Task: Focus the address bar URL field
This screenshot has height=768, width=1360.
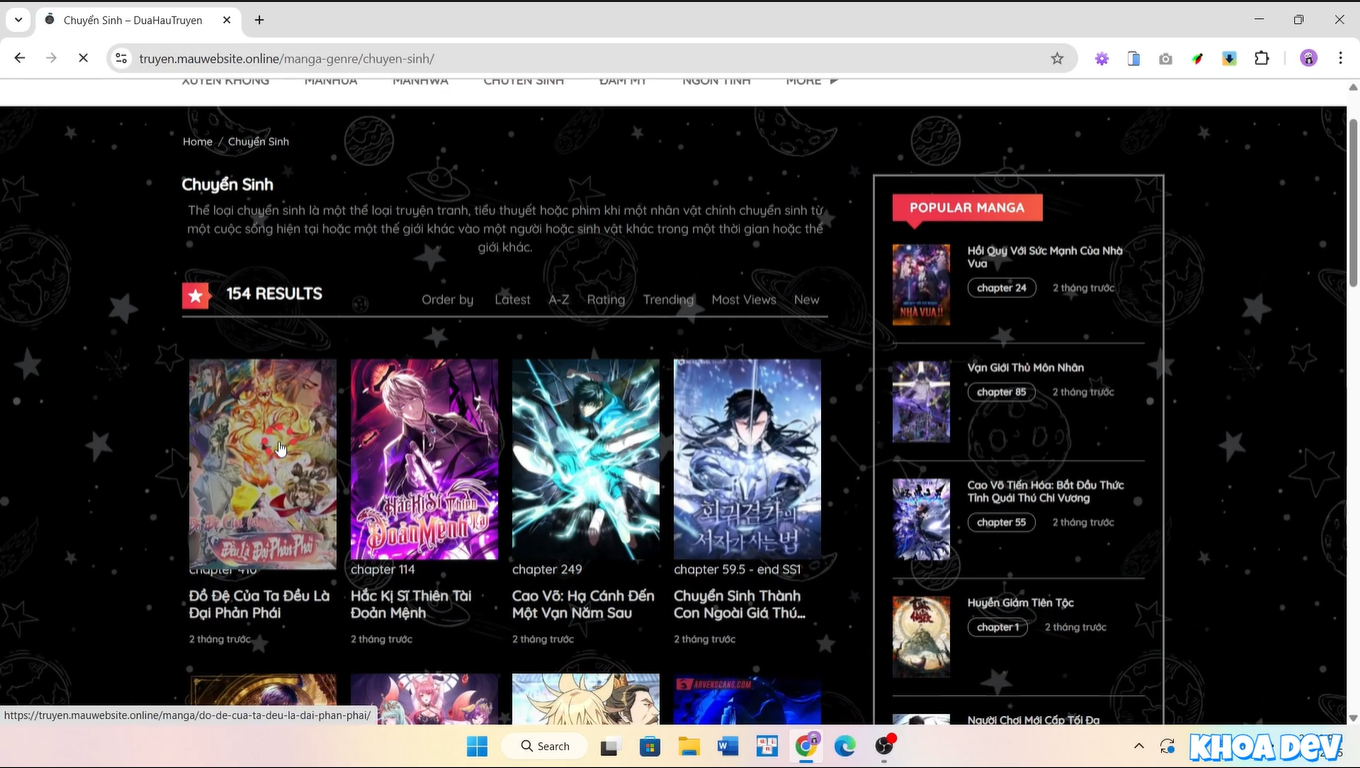Action: (590, 58)
